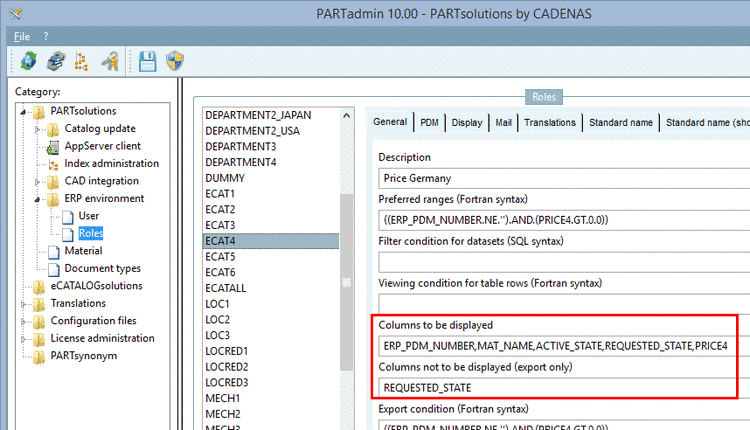Collapse the ERP environment tree node
This screenshot has height=430, width=750.
[37, 199]
